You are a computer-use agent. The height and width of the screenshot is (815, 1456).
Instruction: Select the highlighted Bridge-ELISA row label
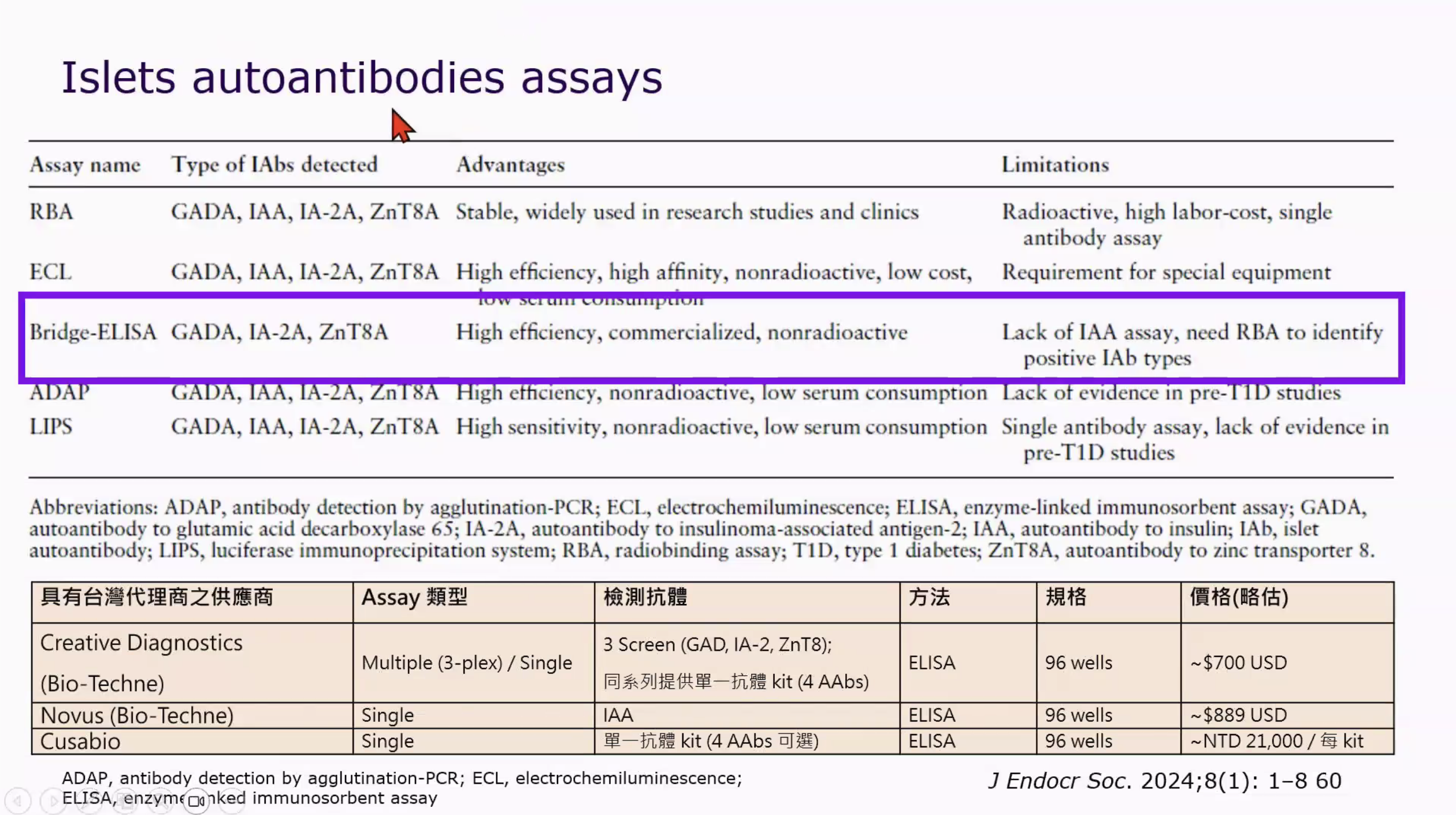coord(93,332)
